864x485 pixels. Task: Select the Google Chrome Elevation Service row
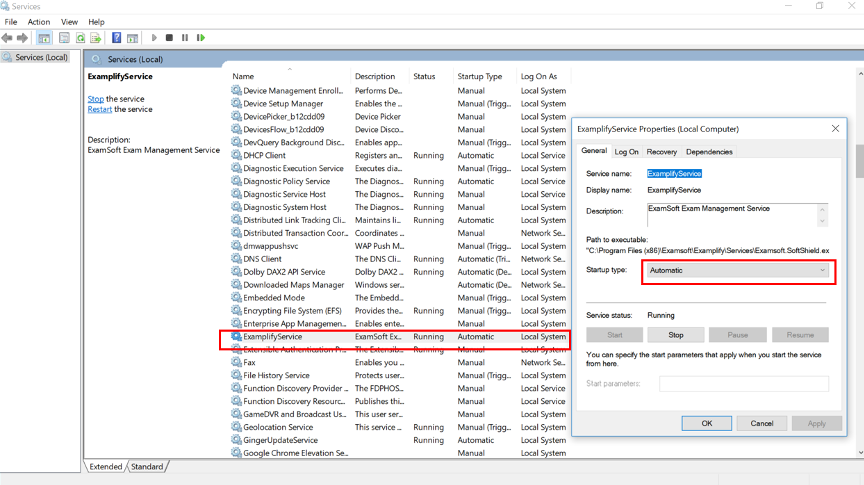tap(399, 453)
